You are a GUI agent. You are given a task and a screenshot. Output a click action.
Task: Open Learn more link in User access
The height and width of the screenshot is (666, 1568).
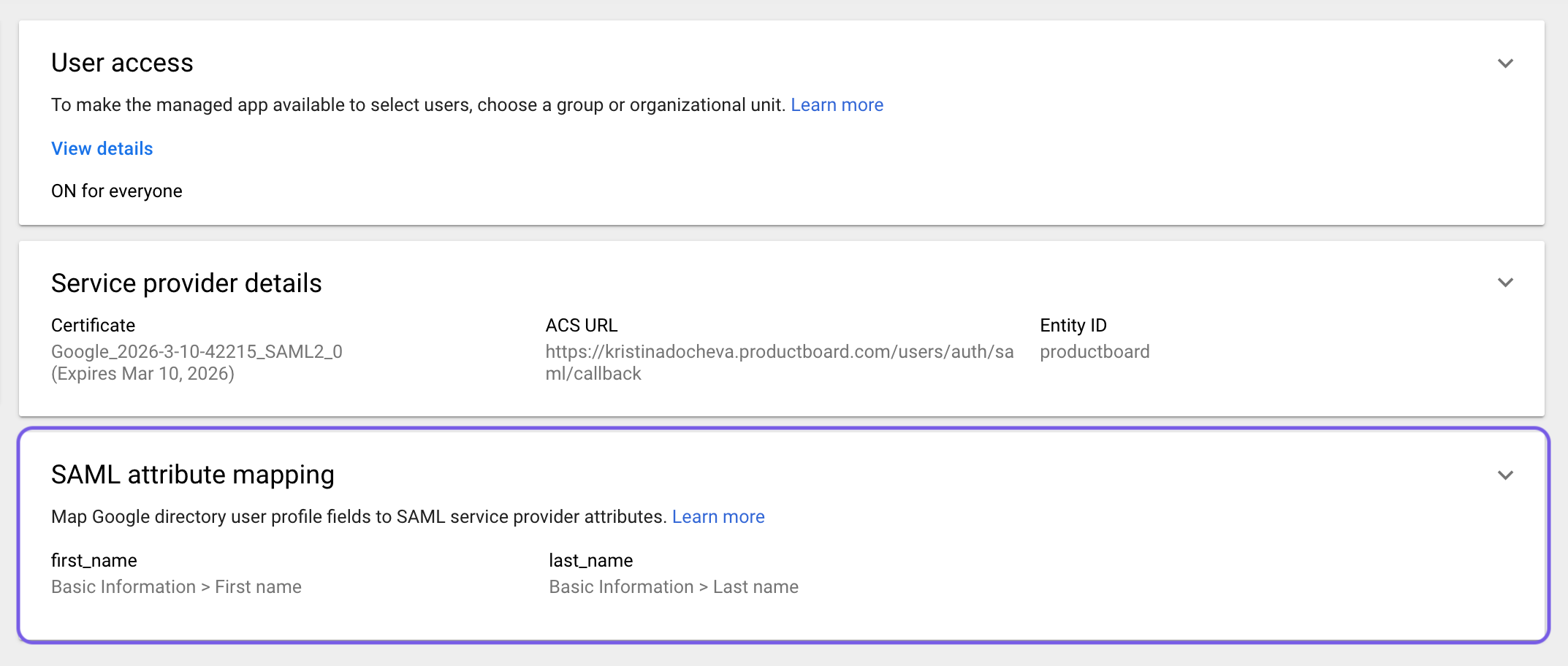[x=837, y=105]
